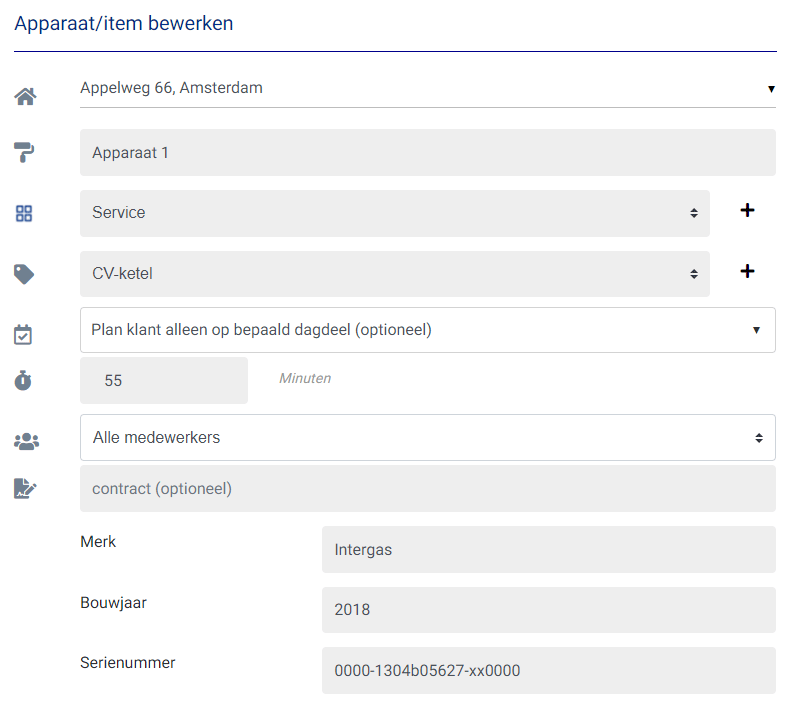Add new option next to Service
This screenshot has width=786, height=704.
coord(746,211)
